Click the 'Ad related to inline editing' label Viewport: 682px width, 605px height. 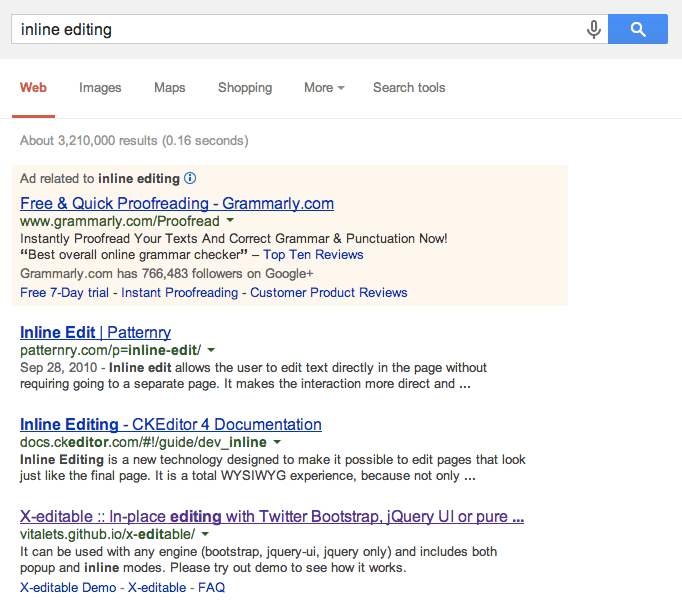[x=100, y=178]
